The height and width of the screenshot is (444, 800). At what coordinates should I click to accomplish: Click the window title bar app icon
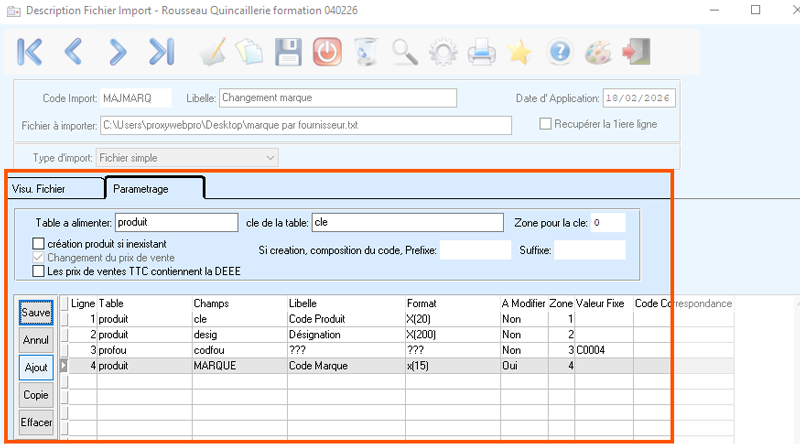click(14, 11)
